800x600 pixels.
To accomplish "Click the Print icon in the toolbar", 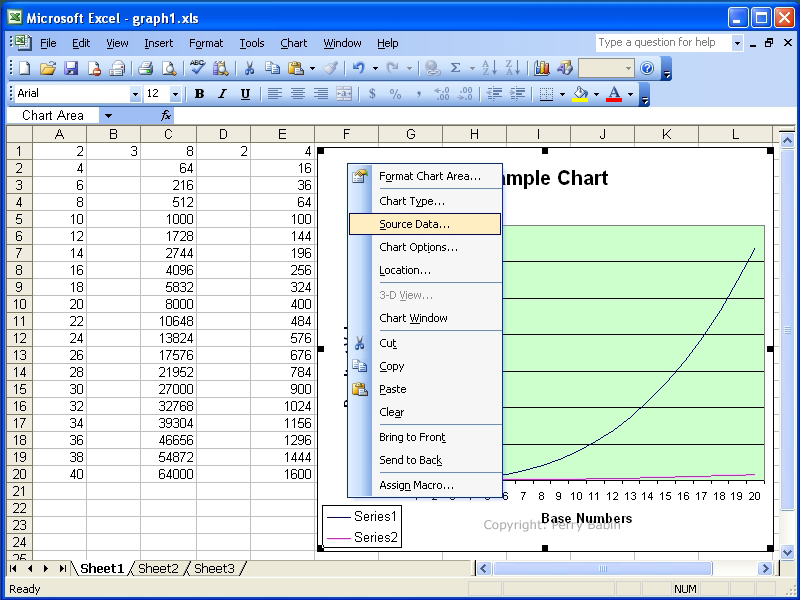I will (145, 68).
